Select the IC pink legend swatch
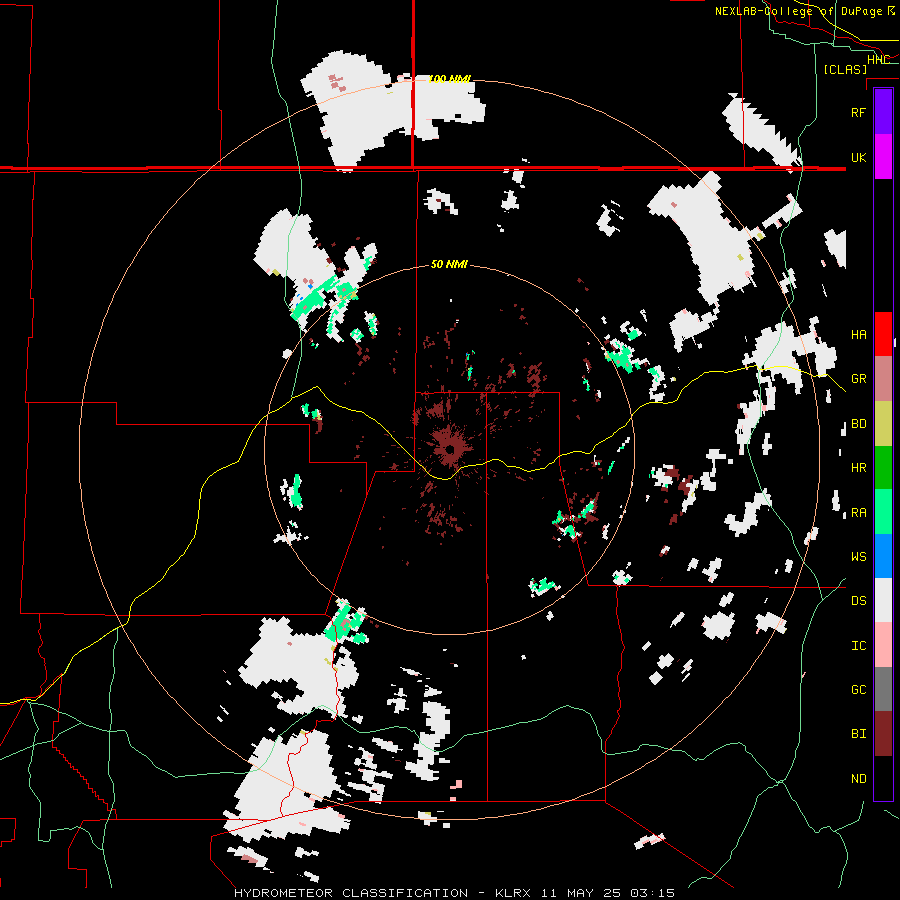This screenshot has width=900, height=900. pyautogui.click(x=883, y=645)
